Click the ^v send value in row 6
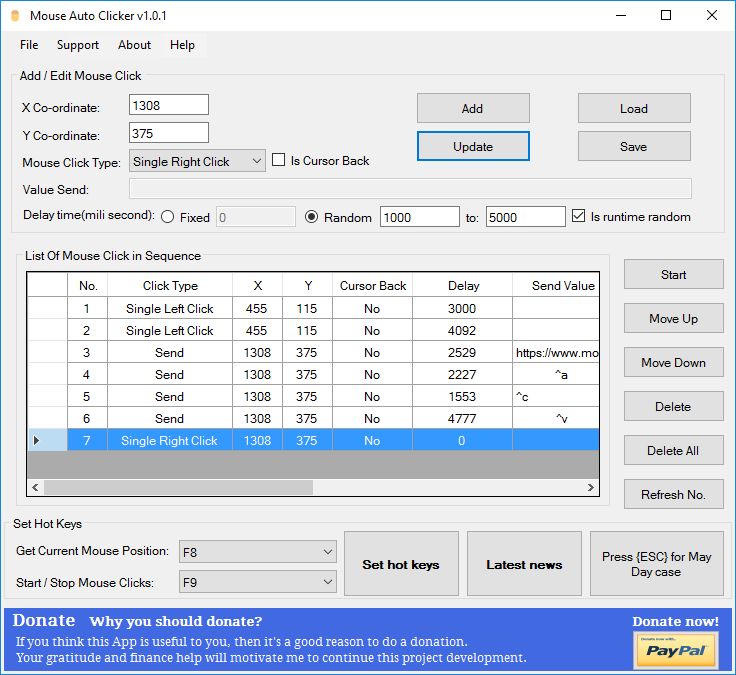This screenshot has height=675, width=736. (x=556, y=418)
